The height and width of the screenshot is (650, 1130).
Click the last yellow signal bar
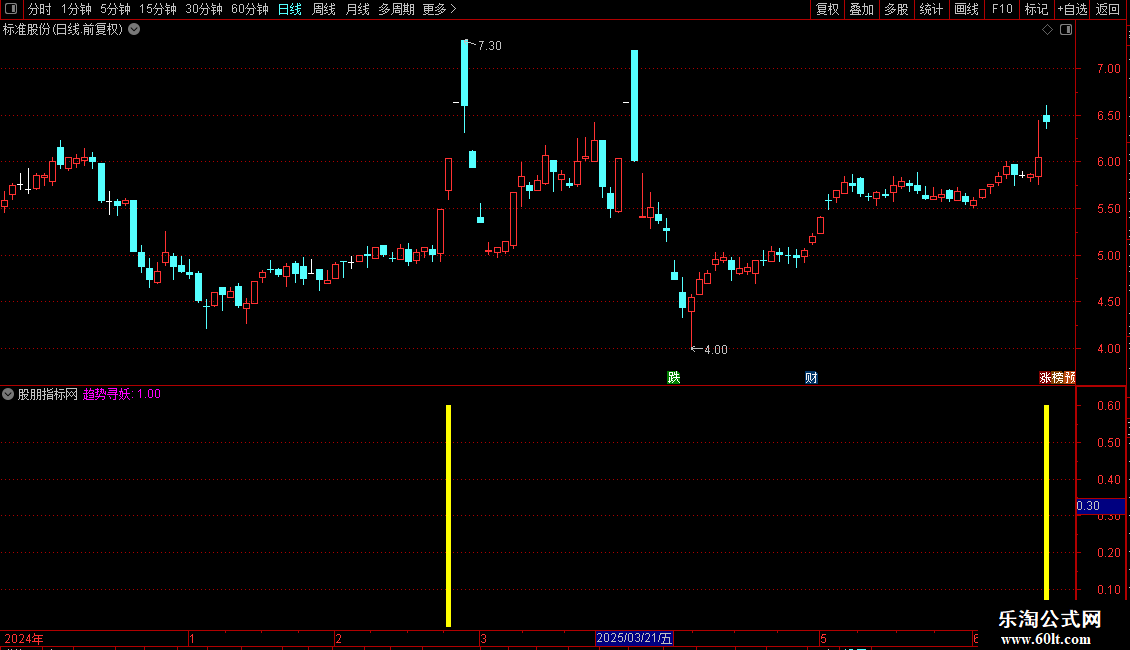pyautogui.click(x=1046, y=502)
